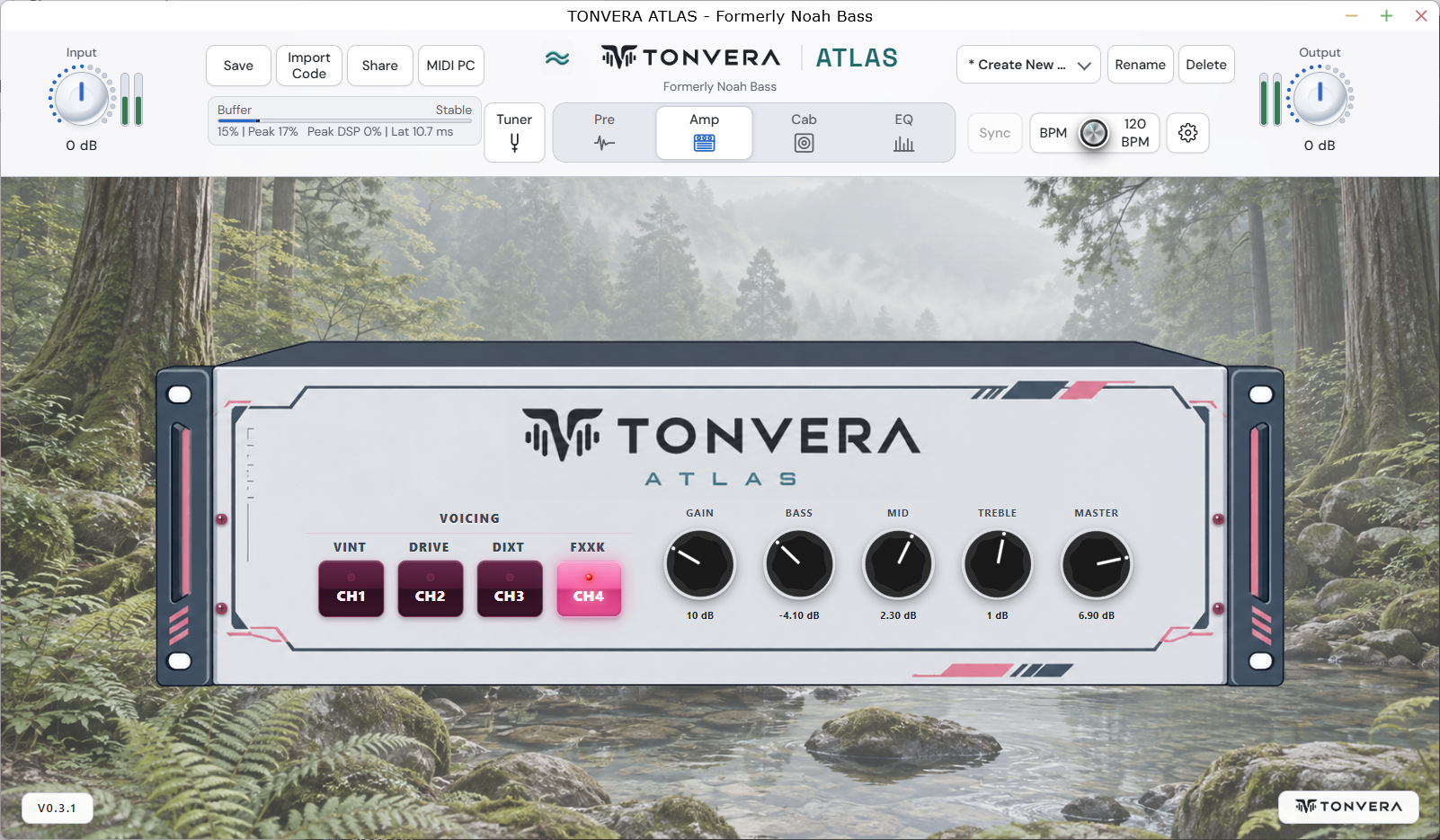Click the BASS knob
Image resolution: width=1440 pixels, height=840 pixels.
point(798,564)
